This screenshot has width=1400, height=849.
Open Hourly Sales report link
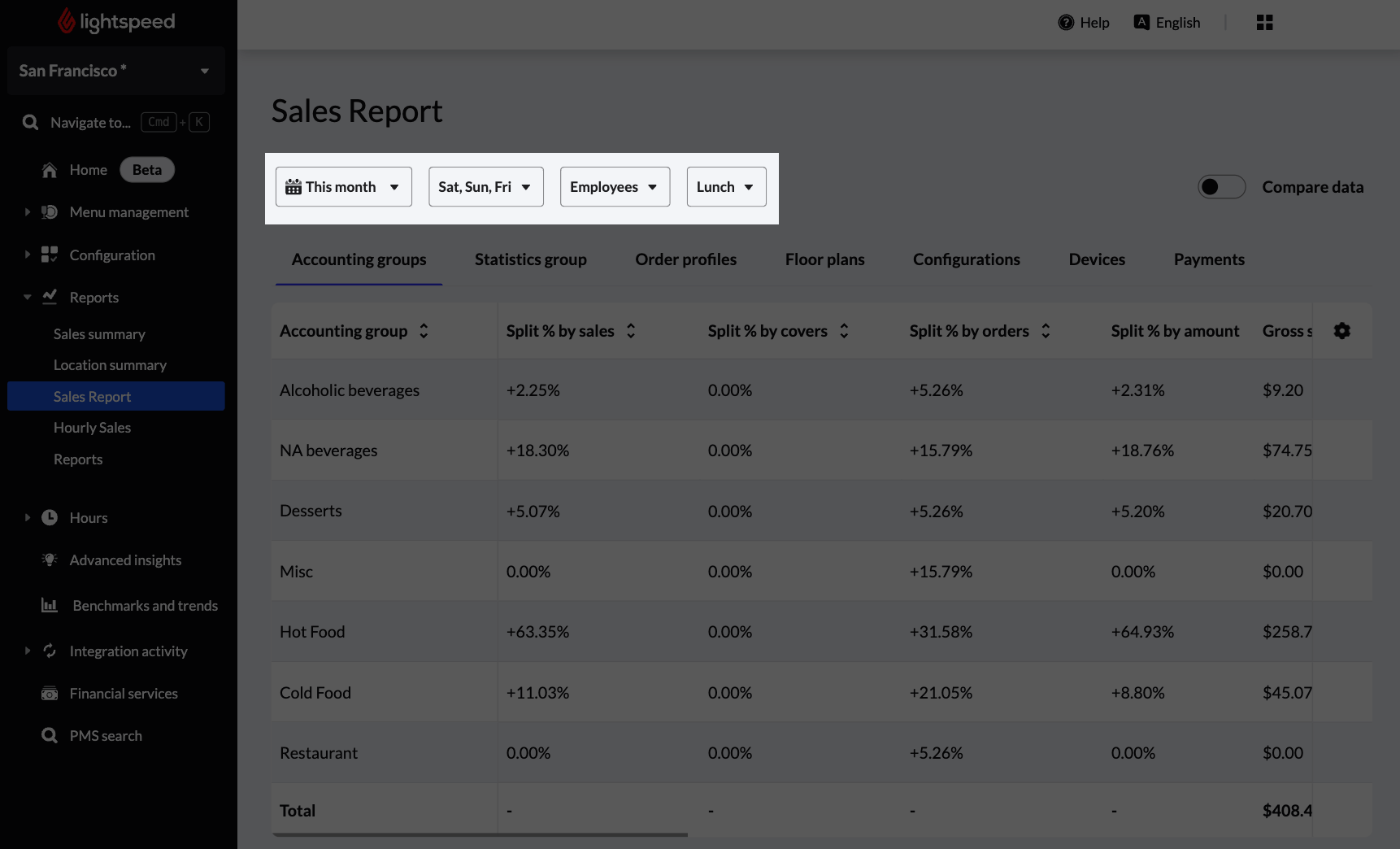coord(92,428)
